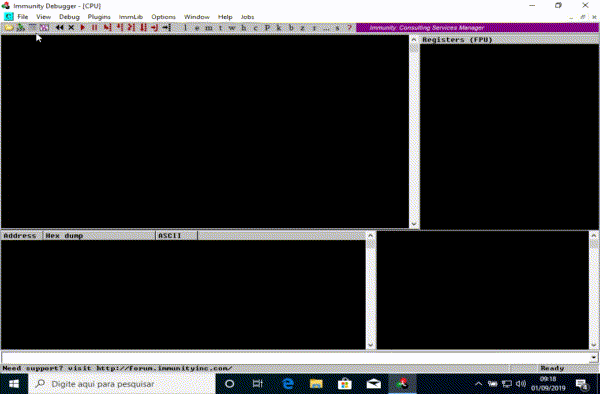Image resolution: width=600 pixels, height=394 pixels.
Task: Show the log window via the 'l' button
Action: [185, 28]
